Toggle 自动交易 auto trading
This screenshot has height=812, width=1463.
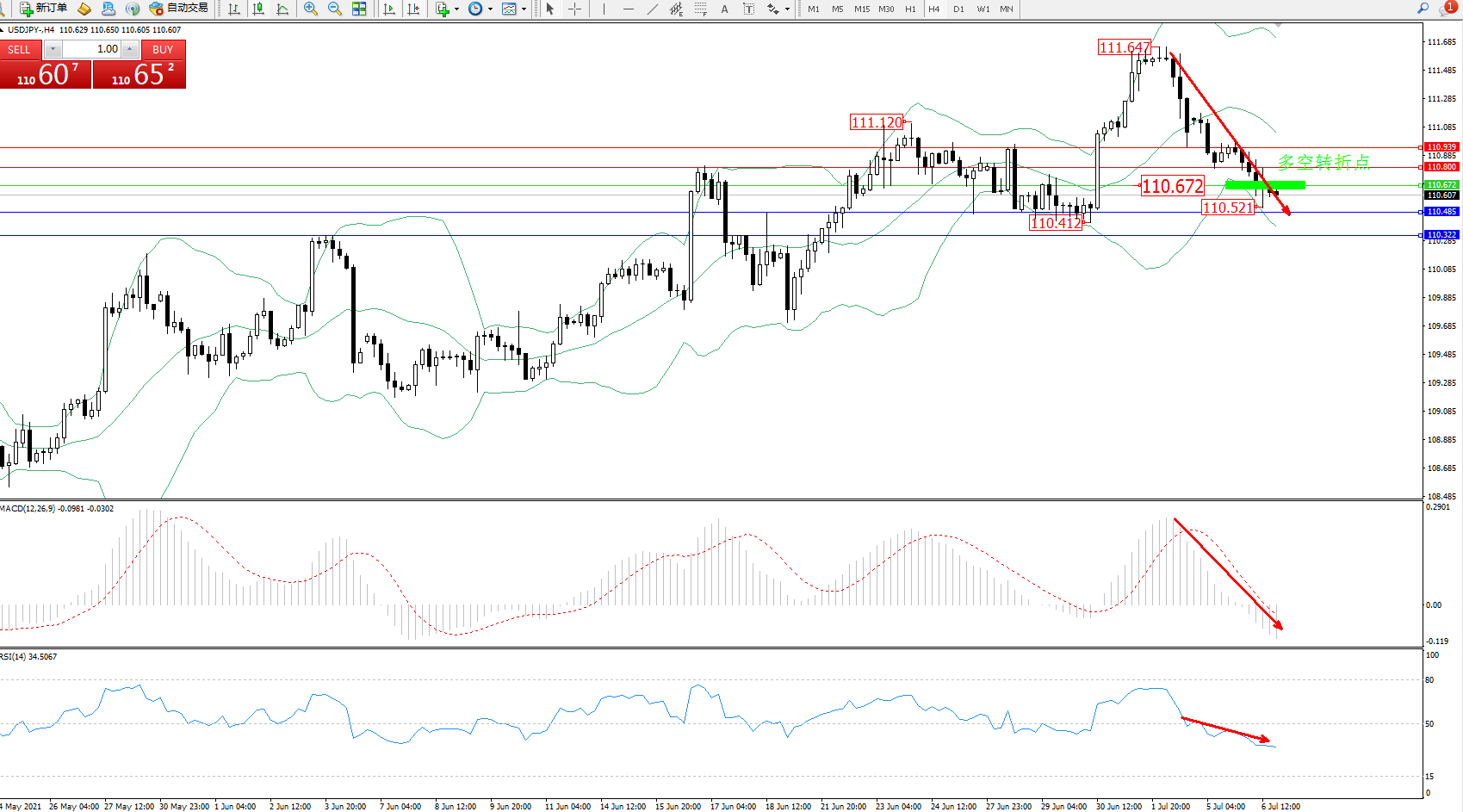click(178, 9)
